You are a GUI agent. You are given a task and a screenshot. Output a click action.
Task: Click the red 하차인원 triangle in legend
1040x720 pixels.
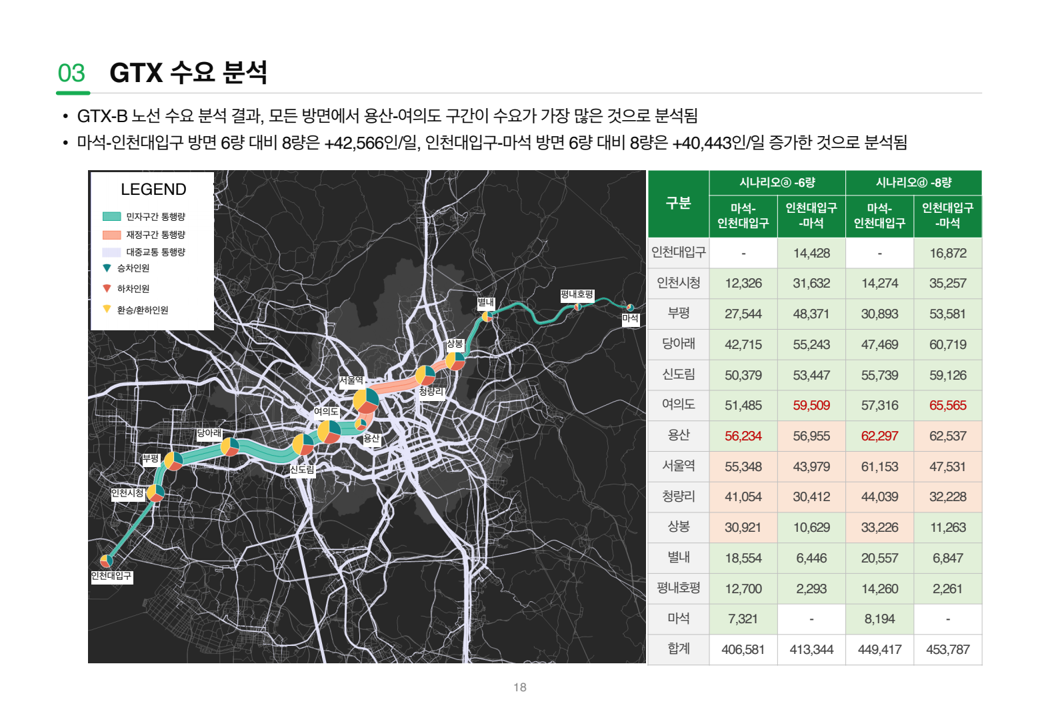point(106,288)
